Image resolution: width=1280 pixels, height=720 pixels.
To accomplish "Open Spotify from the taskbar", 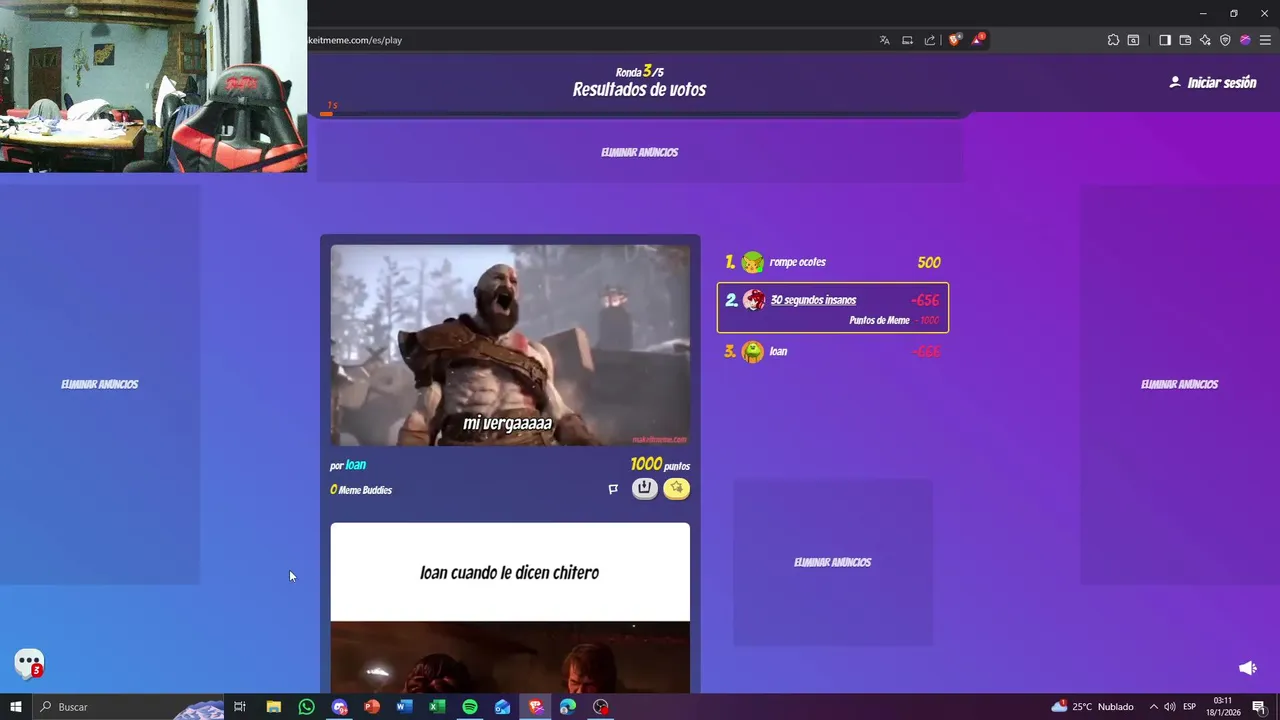I will pyautogui.click(x=470, y=707).
